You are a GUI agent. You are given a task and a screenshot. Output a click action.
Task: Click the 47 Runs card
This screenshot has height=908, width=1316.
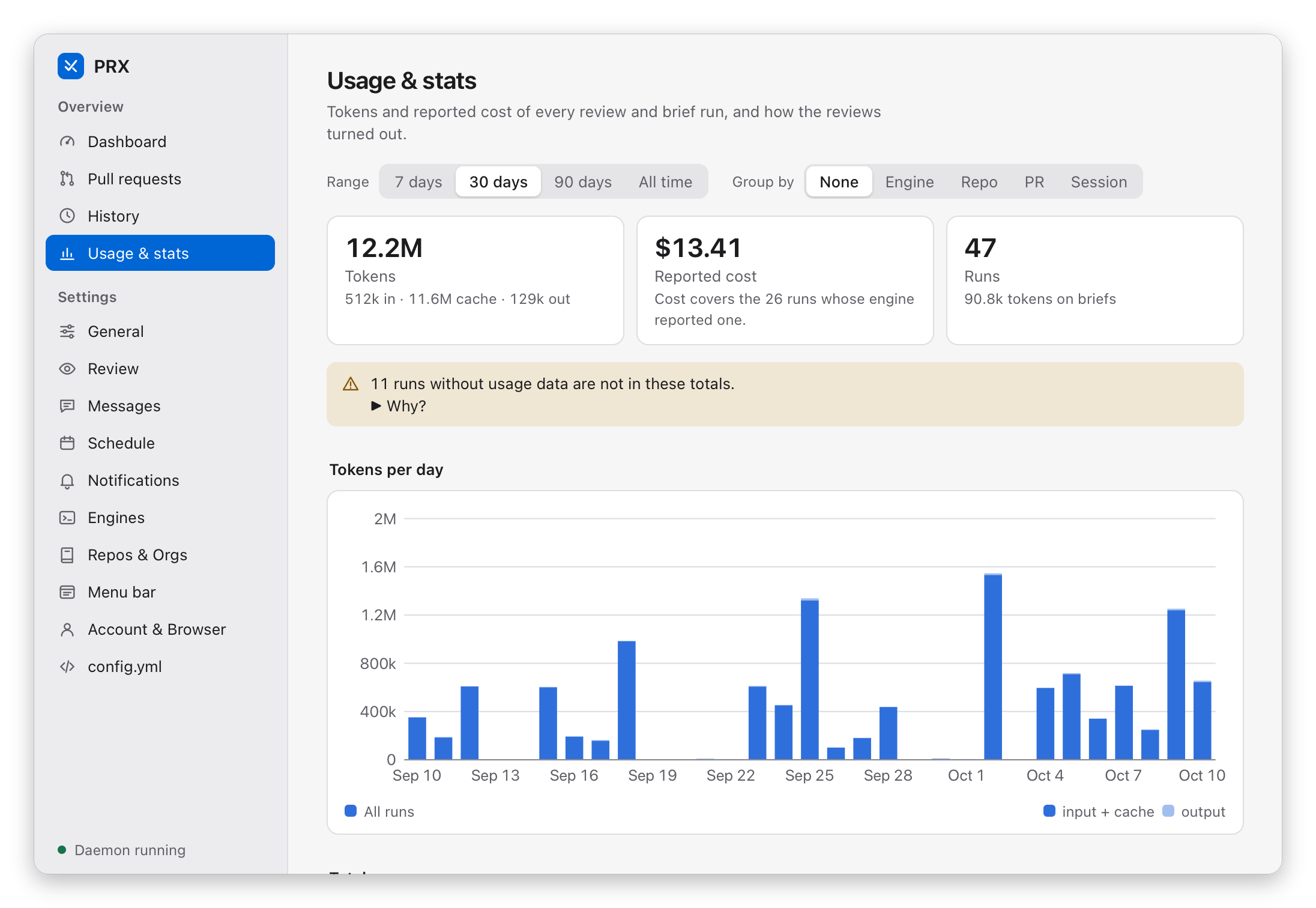(x=1095, y=280)
